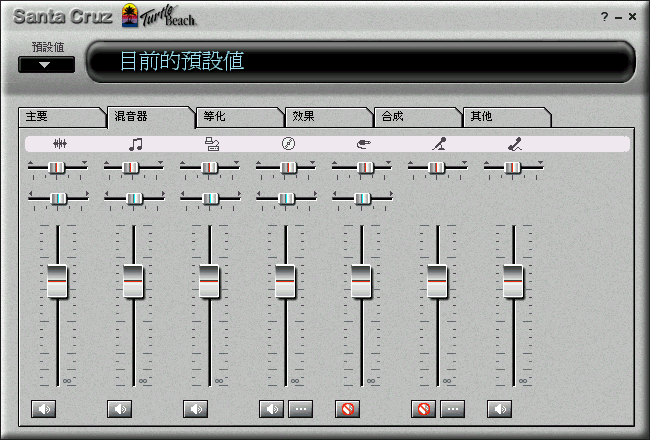The height and width of the screenshot is (440, 650).
Task: Click the stand microphone channel icon
Action: coord(439,144)
